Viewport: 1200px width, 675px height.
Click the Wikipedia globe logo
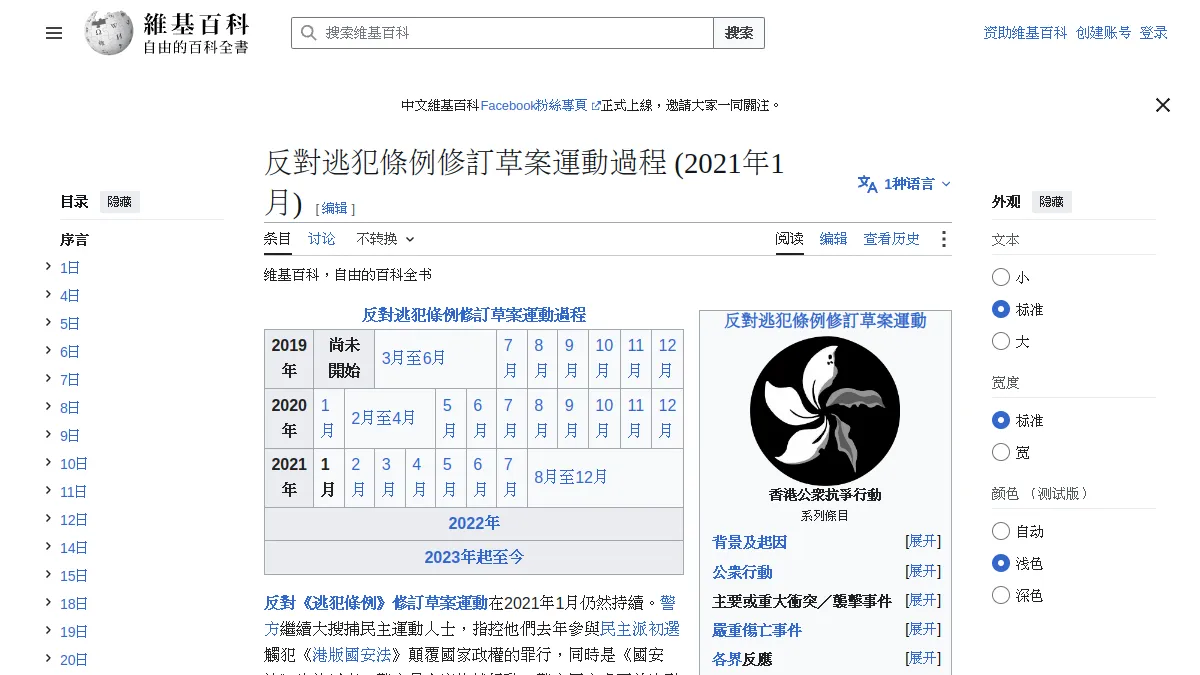(x=109, y=33)
